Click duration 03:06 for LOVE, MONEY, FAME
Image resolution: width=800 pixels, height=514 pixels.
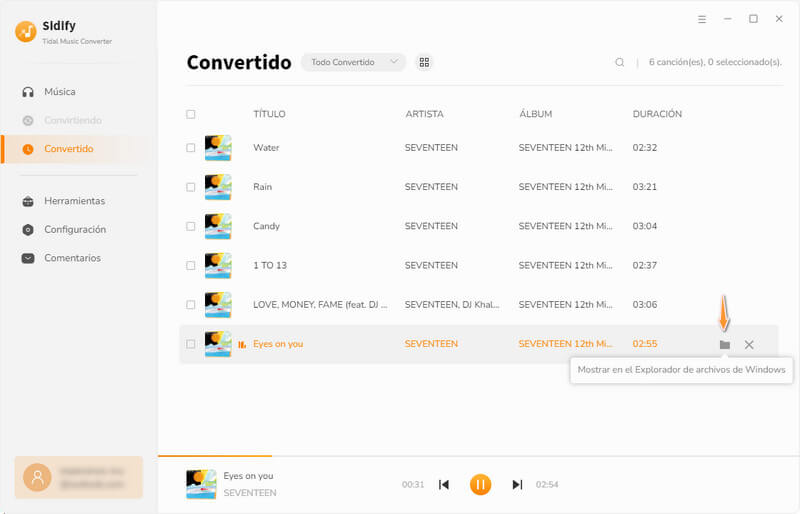pos(645,305)
